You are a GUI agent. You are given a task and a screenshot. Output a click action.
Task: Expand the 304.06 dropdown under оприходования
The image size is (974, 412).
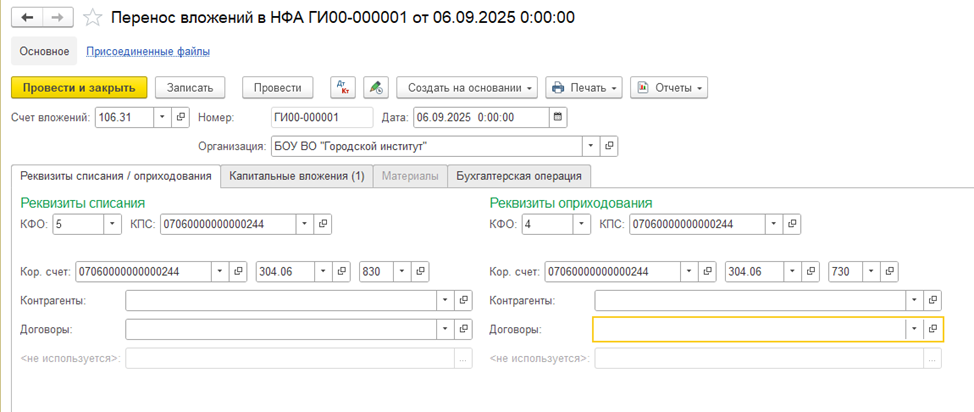pos(792,272)
